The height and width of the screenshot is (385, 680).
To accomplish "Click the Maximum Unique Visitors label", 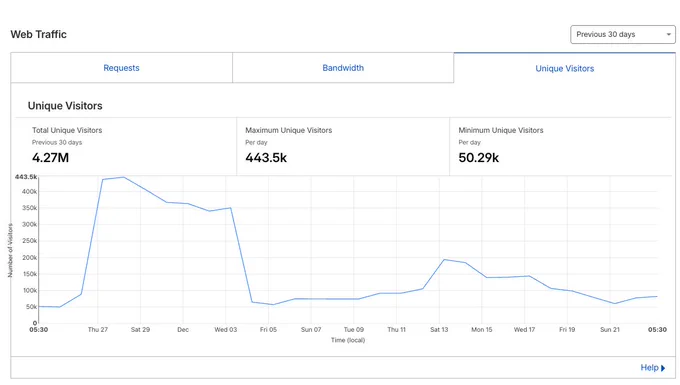I will pyautogui.click(x=288, y=130).
